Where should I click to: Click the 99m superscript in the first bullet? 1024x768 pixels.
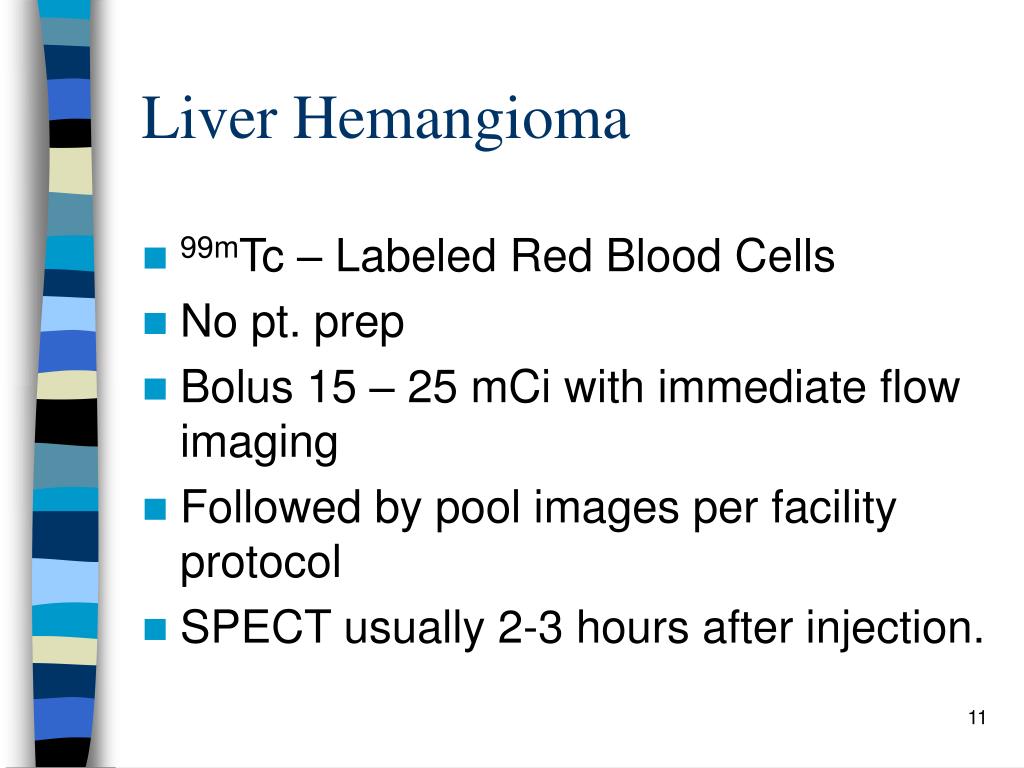[209, 248]
